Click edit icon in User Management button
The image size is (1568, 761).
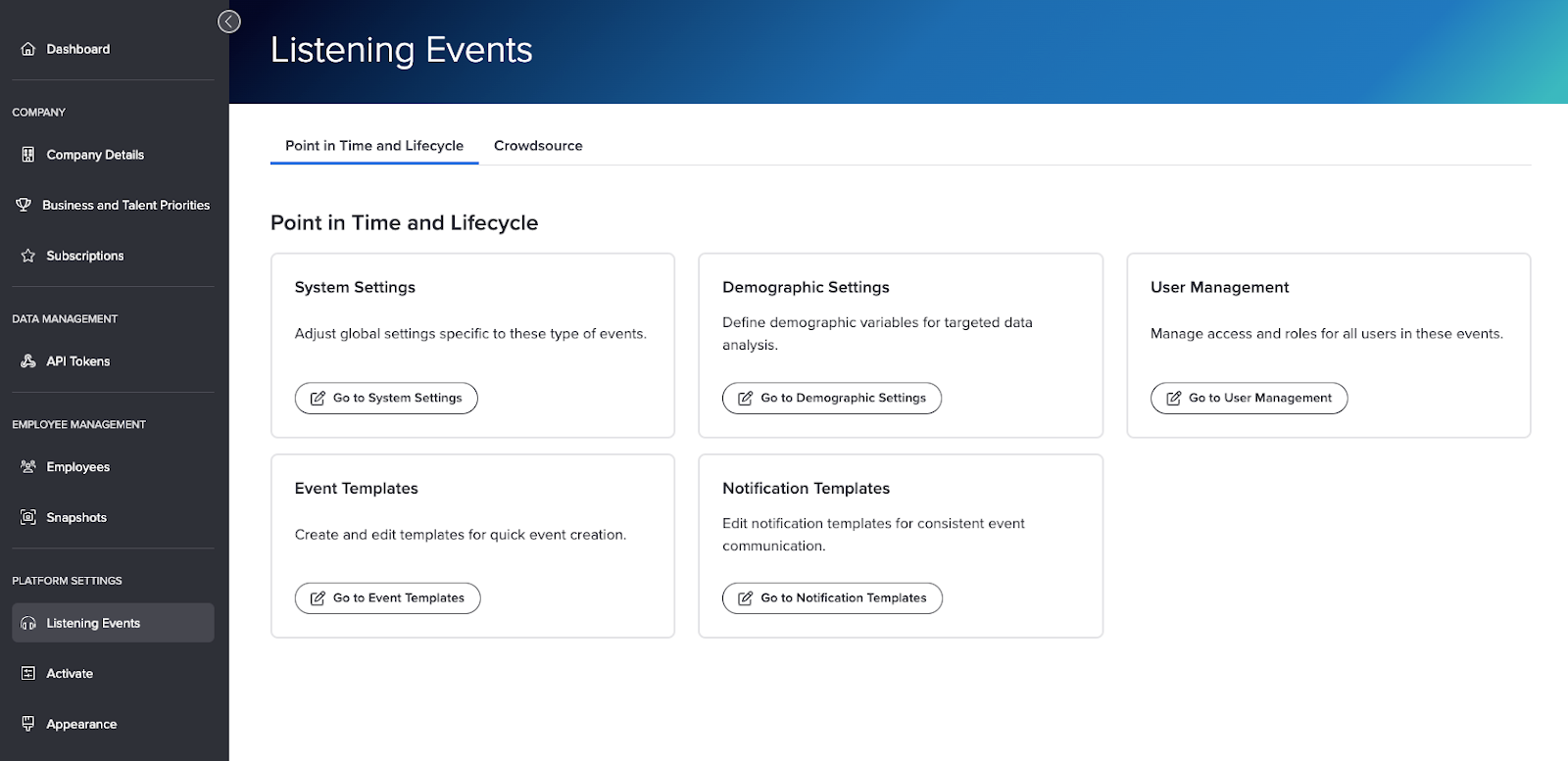[x=1173, y=399]
